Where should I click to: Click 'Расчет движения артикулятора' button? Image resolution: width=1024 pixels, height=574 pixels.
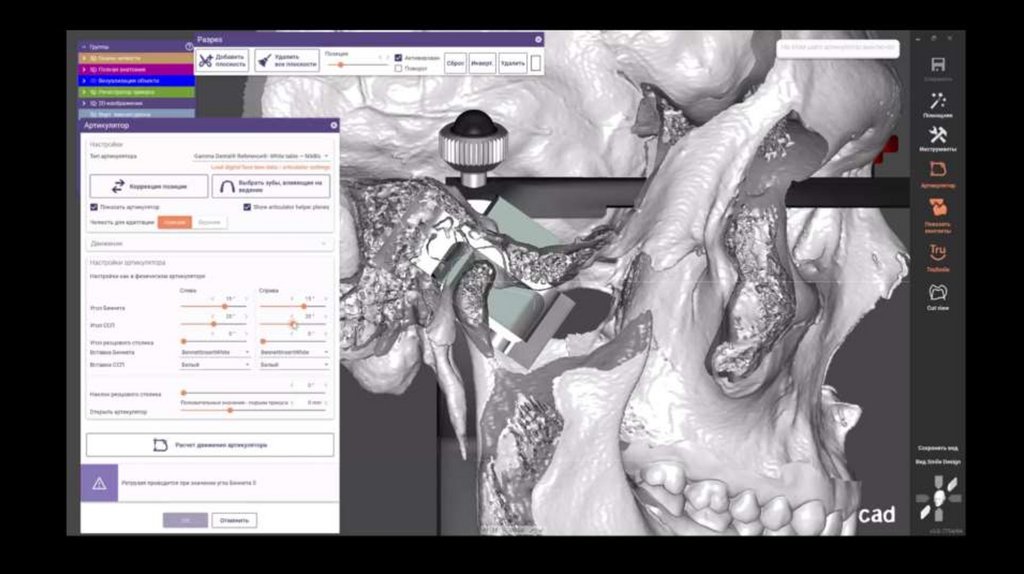click(x=210, y=444)
